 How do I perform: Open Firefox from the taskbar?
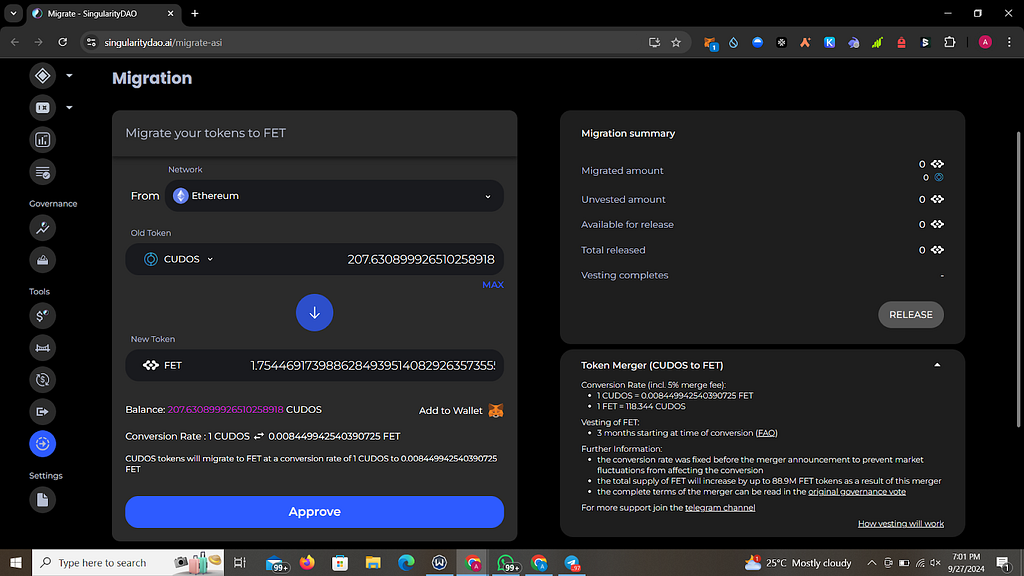(306, 562)
